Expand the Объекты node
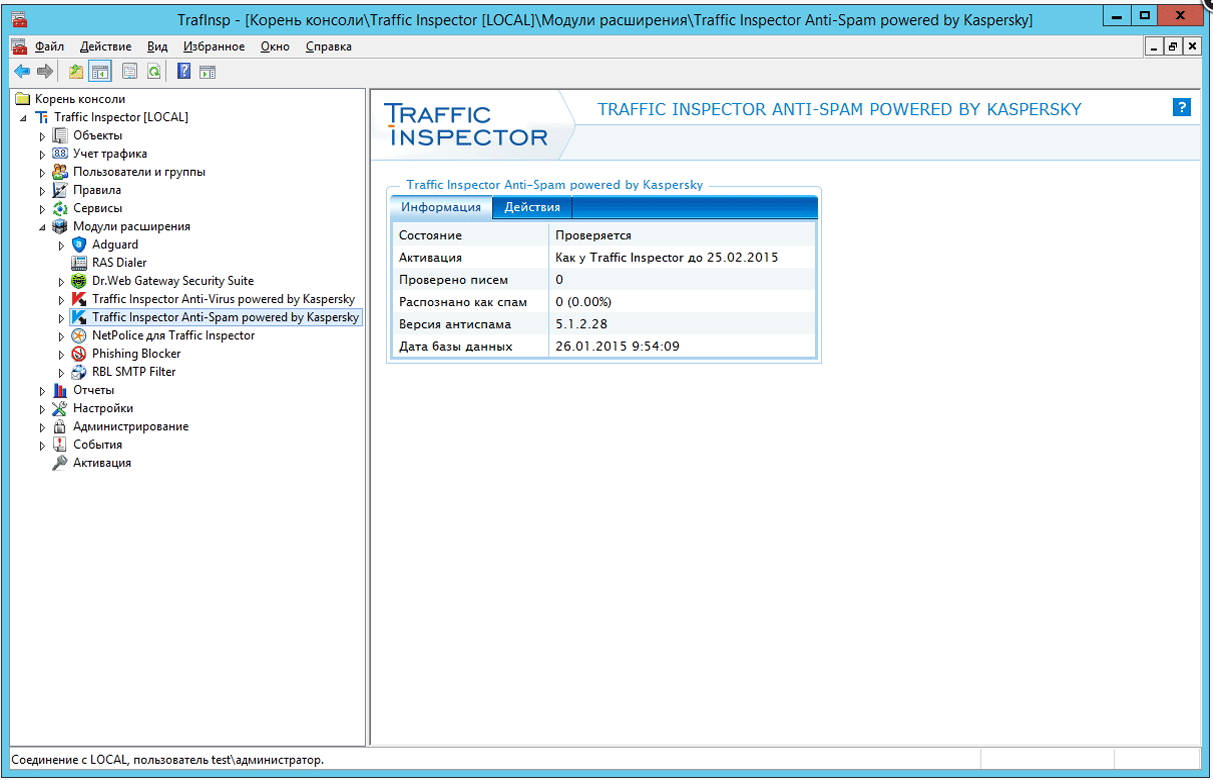1213x780 pixels. pyautogui.click(x=43, y=136)
